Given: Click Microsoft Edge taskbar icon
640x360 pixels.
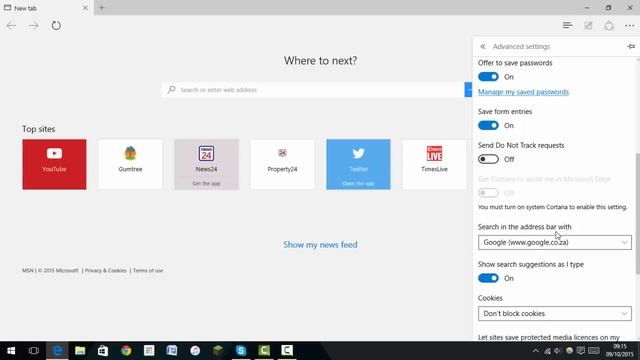Looking at the screenshot, I should tap(57, 351).
